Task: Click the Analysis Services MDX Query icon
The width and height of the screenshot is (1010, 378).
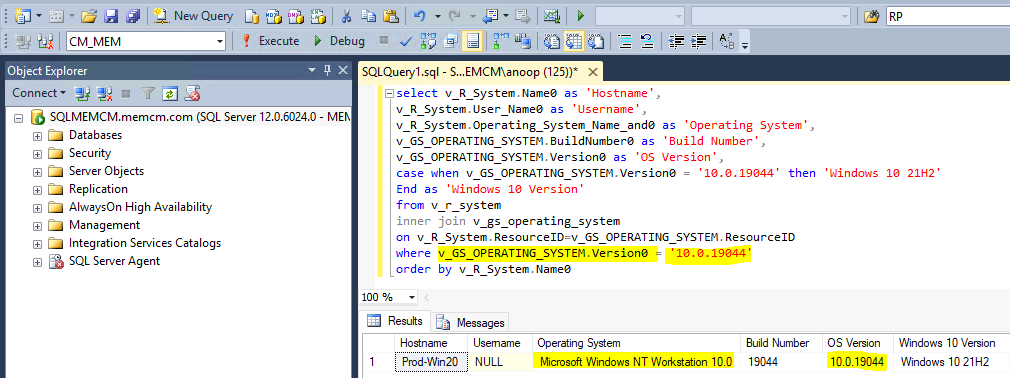Action: [x=274, y=16]
